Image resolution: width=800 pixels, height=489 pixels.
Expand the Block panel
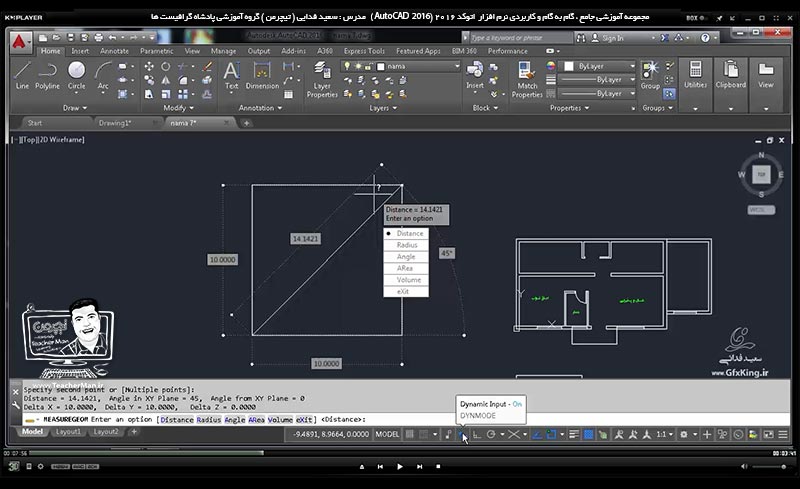click(485, 108)
